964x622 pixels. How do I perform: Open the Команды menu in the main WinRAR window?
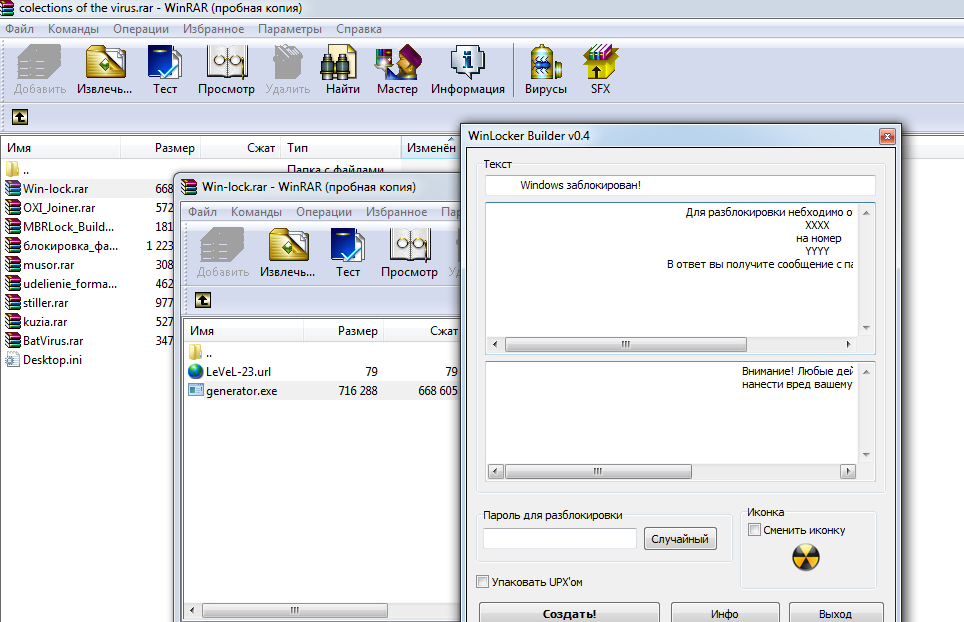click(x=73, y=29)
